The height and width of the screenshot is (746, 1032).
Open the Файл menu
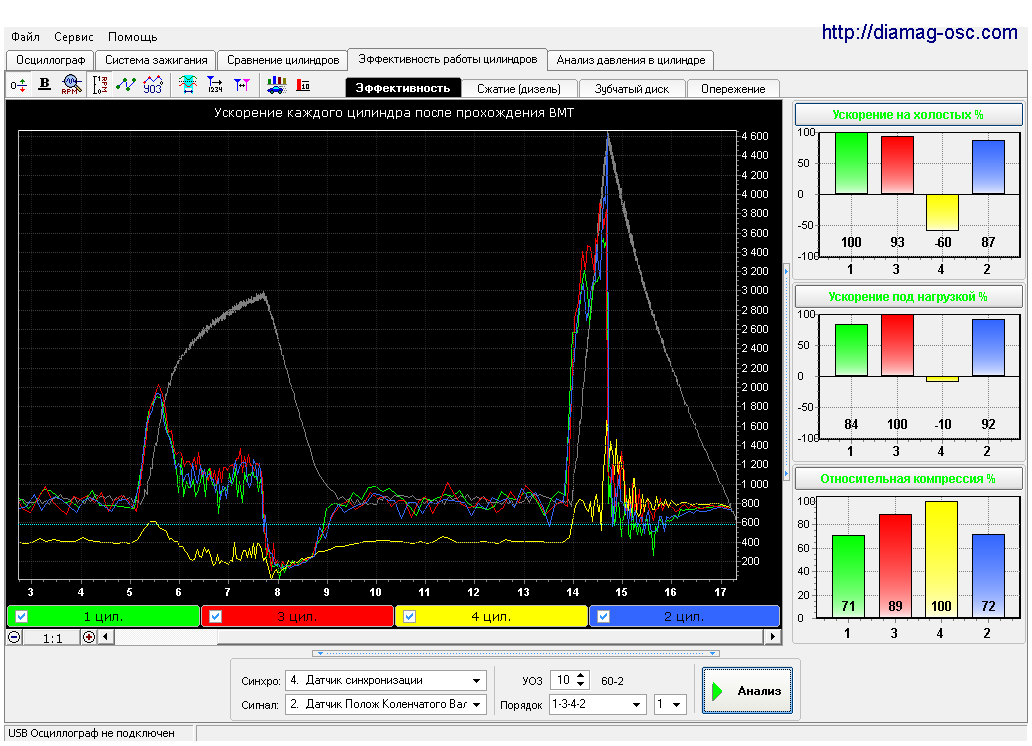pos(25,37)
